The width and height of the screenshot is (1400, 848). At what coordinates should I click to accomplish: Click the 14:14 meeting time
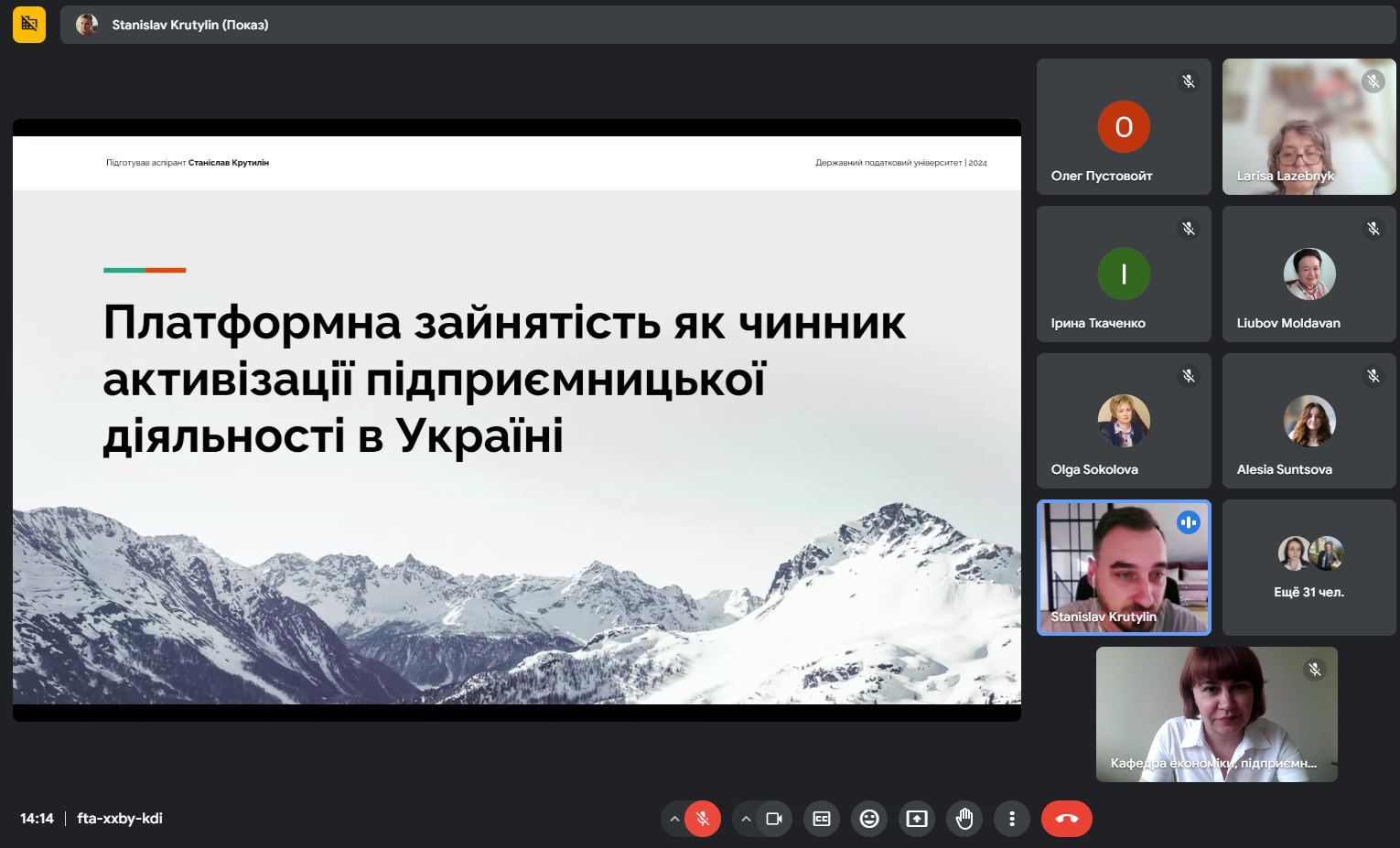point(37,819)
